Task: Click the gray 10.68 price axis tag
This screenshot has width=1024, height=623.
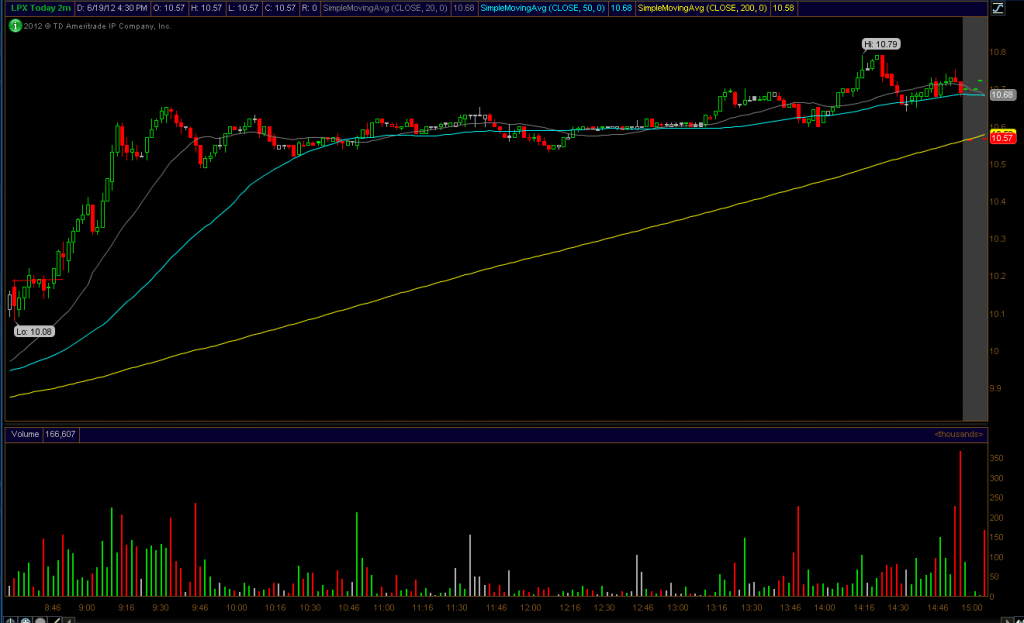Action: [1002, 95]
